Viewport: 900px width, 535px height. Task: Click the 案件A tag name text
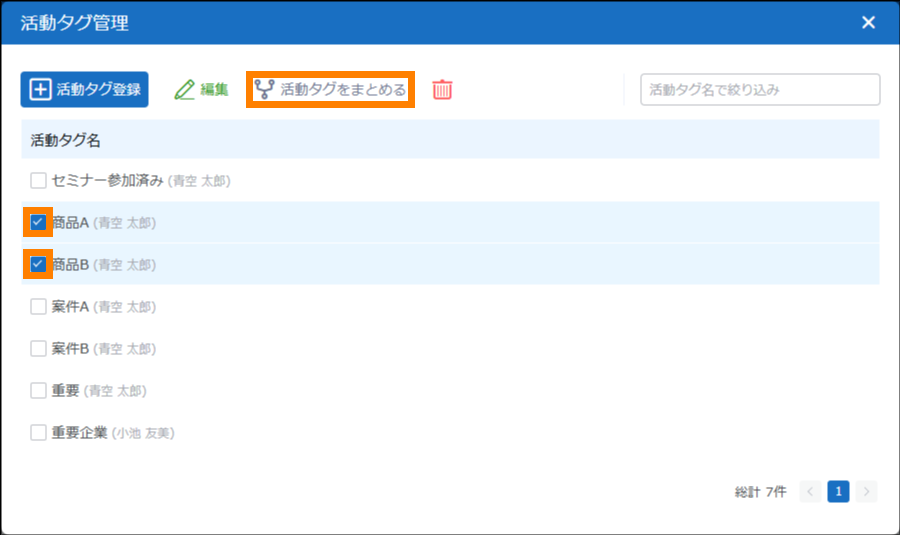tap(71, 306)
